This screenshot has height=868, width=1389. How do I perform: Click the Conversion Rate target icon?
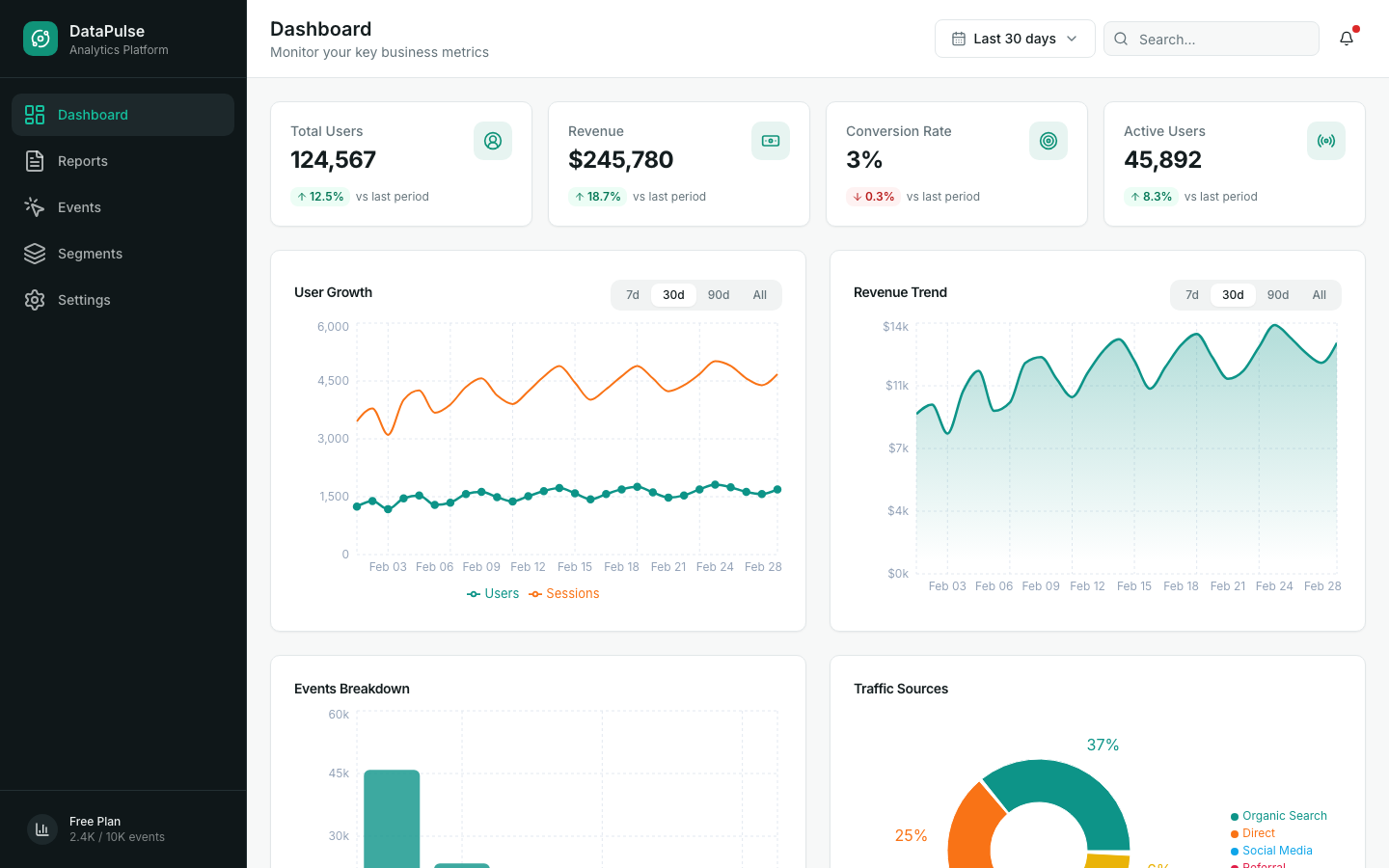click(x=1049, y=141)
